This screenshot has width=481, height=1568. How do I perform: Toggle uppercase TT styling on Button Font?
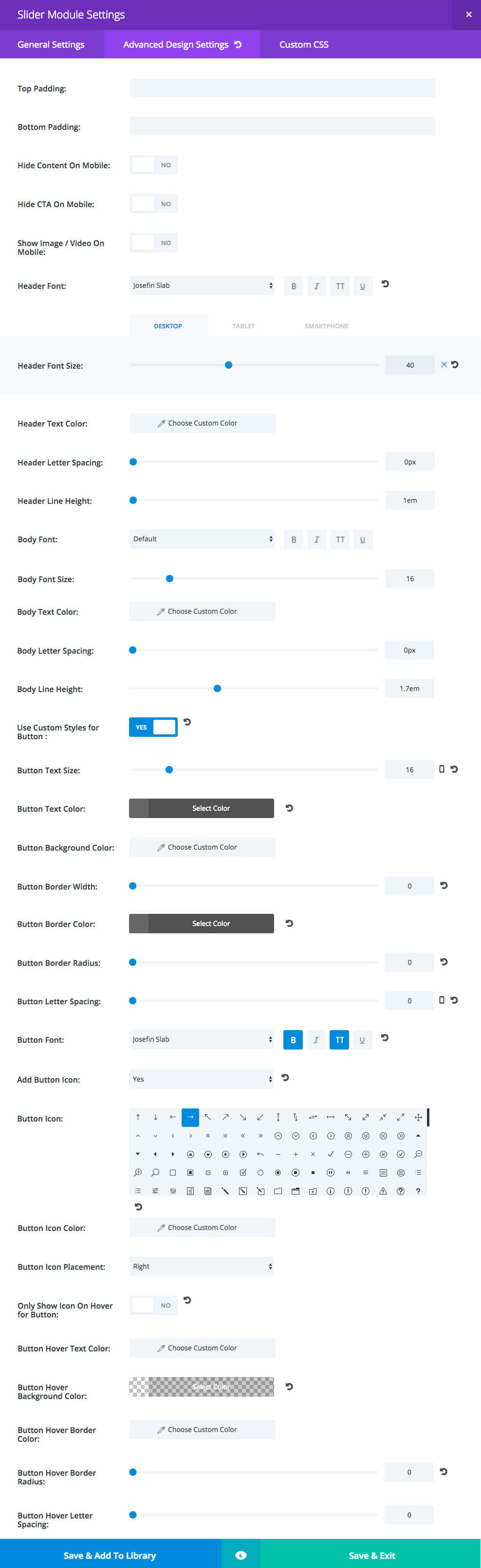[x=339, y=1040]
